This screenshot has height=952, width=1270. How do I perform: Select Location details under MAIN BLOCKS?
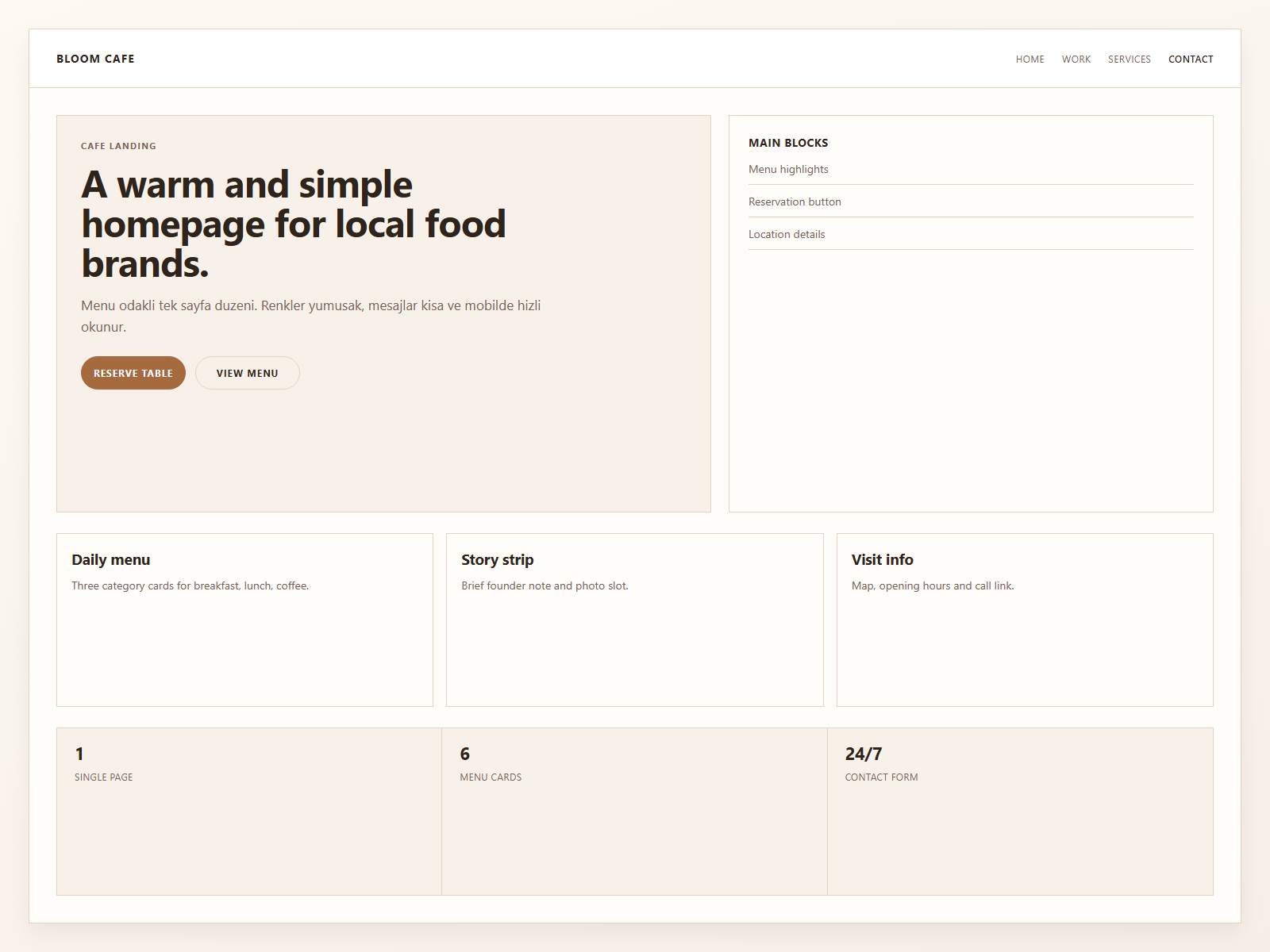click(x=786, y=234)
